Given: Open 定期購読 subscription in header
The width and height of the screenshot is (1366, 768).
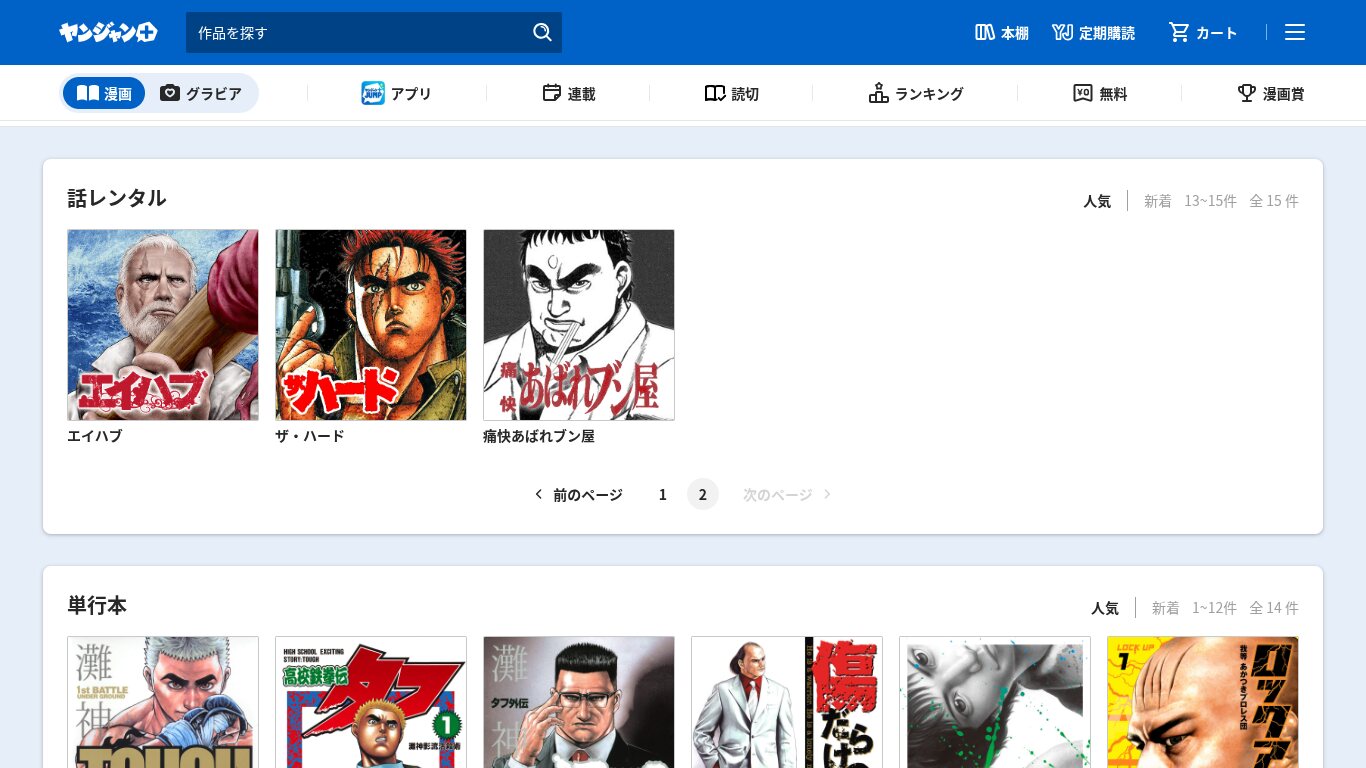Looking at the screenshot, I should tap(1093, 33).
